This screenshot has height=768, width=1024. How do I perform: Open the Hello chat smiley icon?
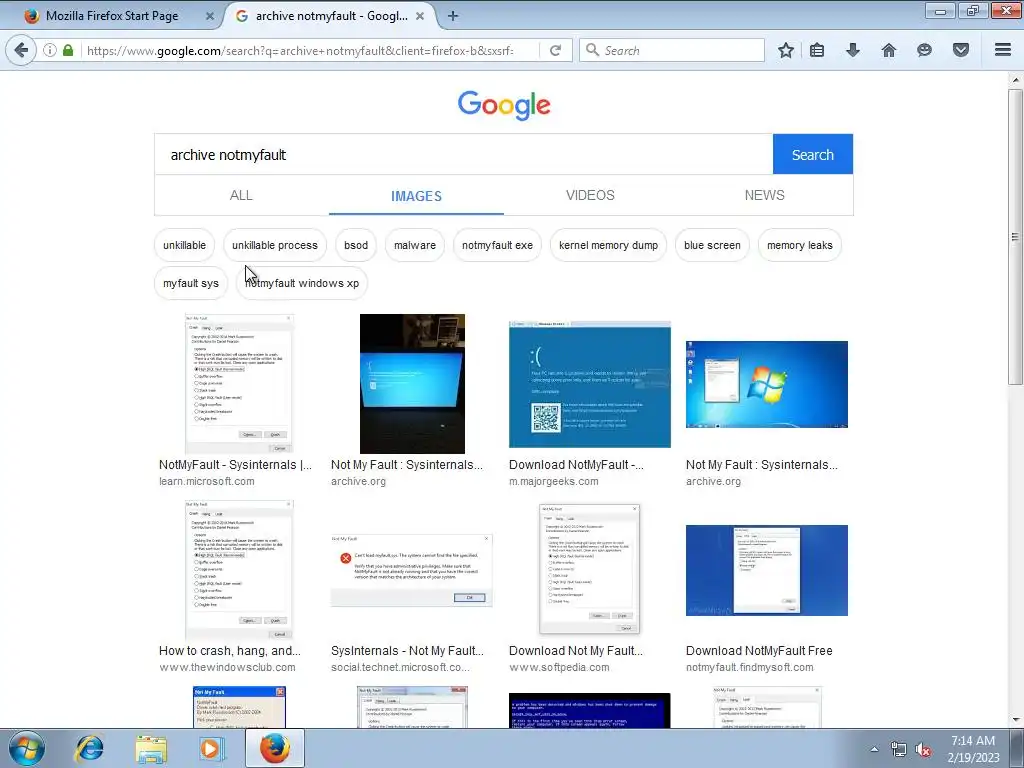tap(924, 50)
